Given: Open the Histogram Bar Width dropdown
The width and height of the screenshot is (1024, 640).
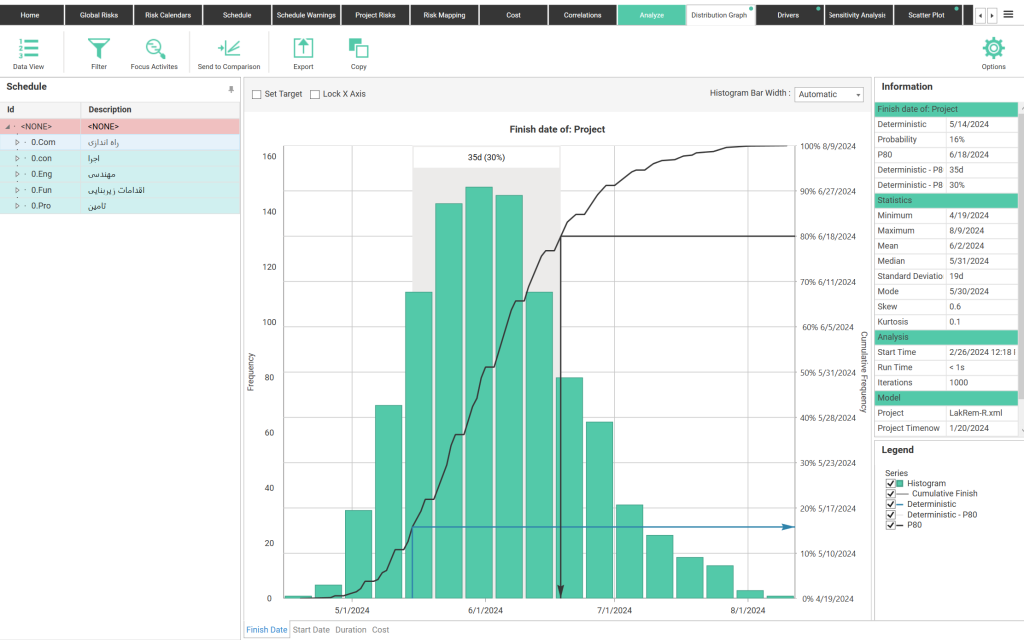Looking at the screenshot, I should (x=829, y=94).
